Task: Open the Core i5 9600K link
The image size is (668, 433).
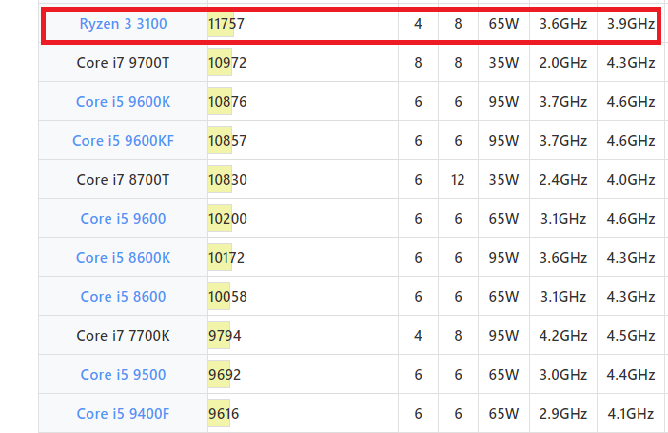Action: tap(123, 102)
